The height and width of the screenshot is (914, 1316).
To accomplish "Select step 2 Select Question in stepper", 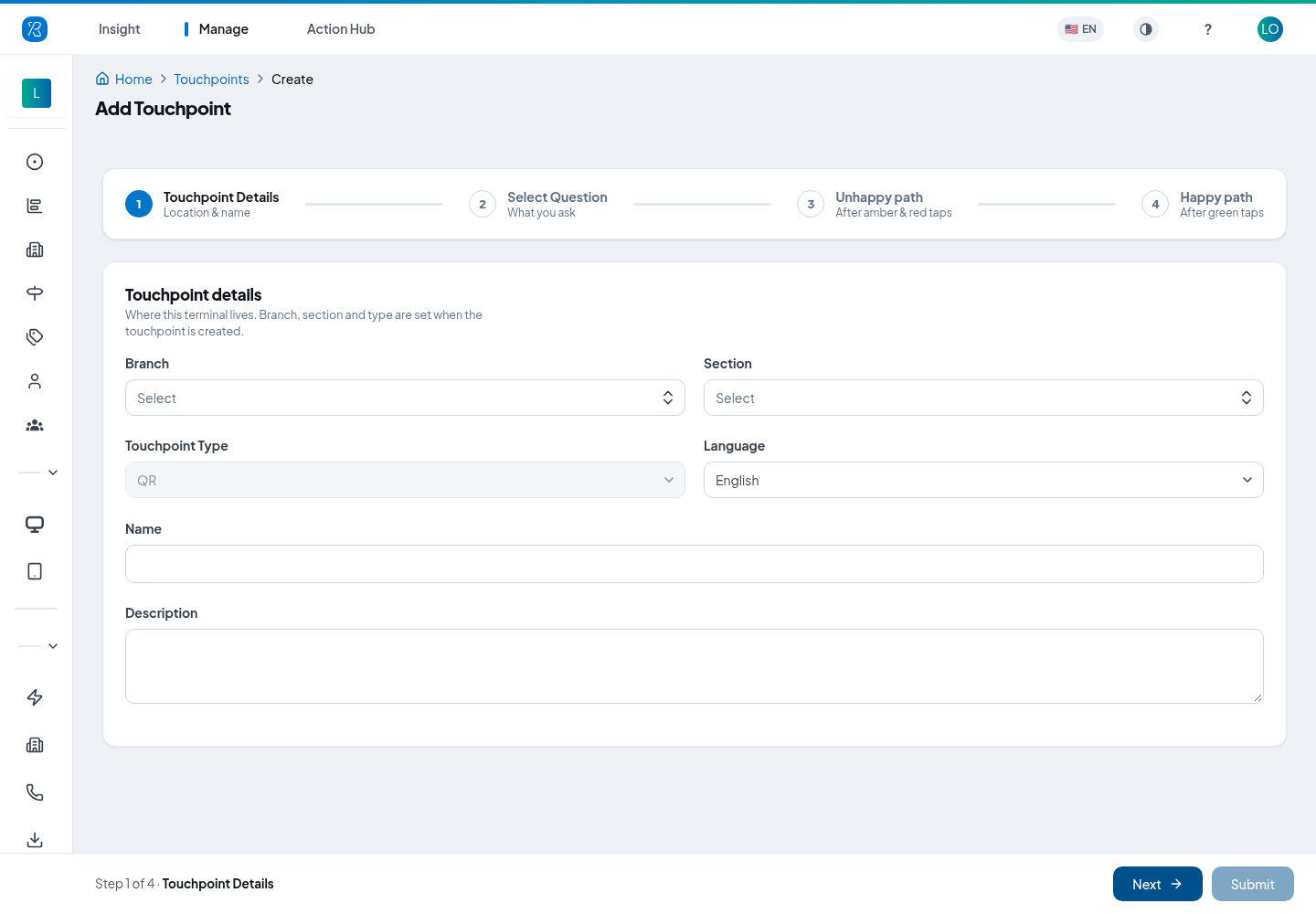I will [x=538, y=204].
